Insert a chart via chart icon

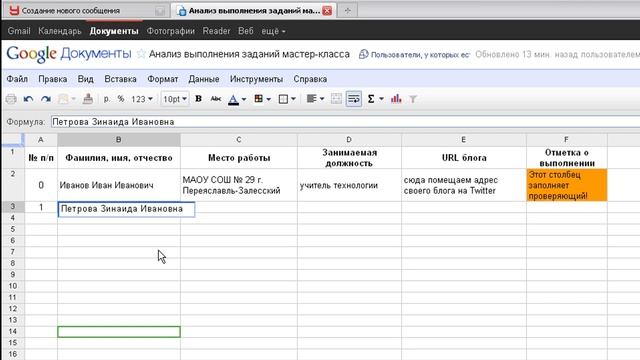pos(396,99)
